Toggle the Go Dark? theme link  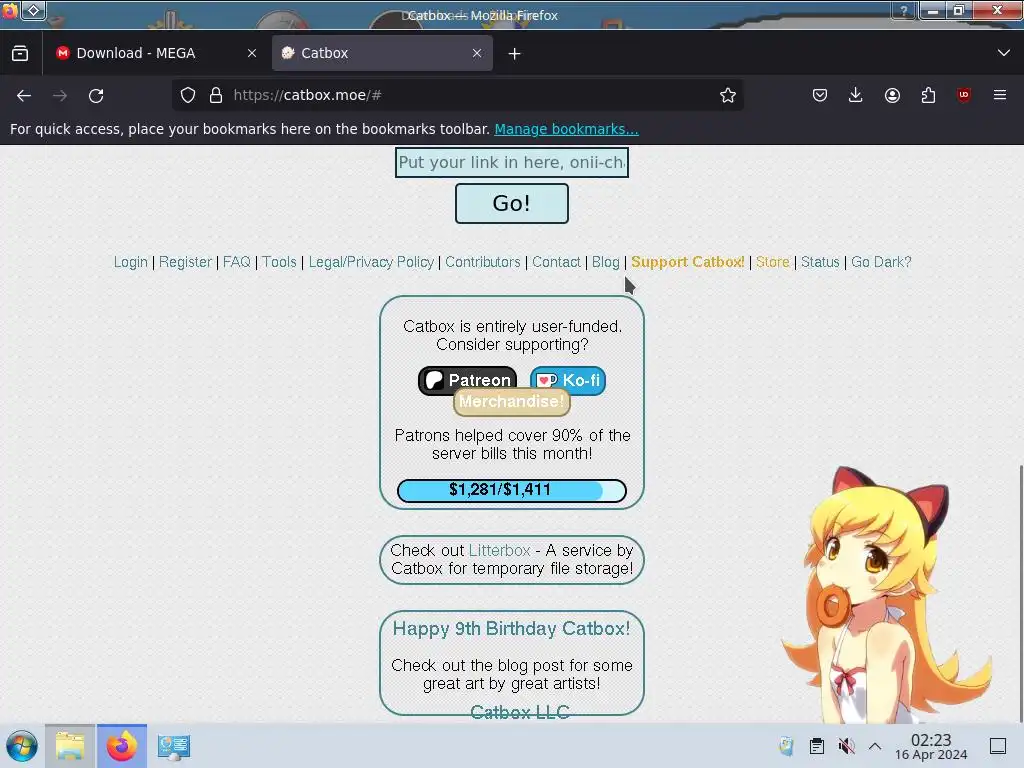(881, 262)
